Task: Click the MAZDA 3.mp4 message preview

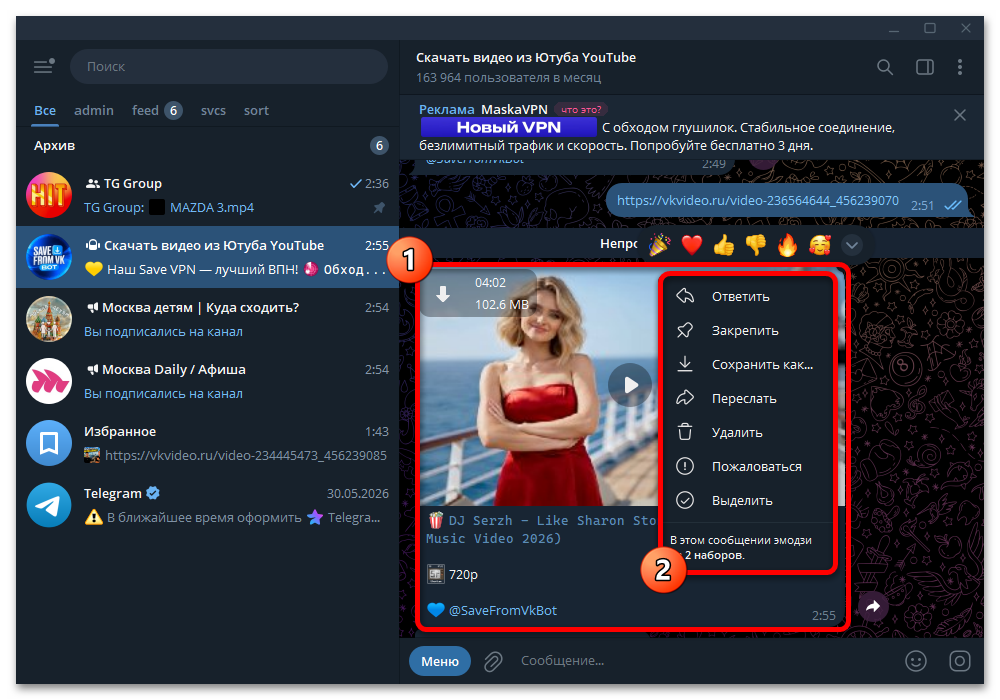Action: [212, 207]
